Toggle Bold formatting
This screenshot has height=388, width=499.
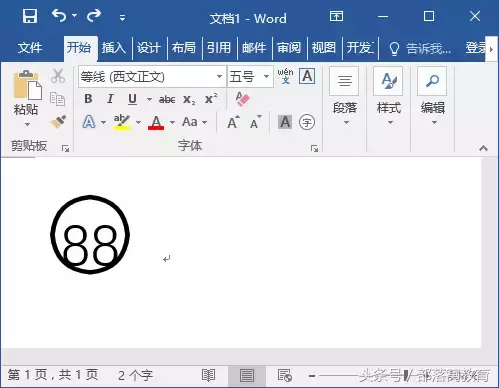88,99
